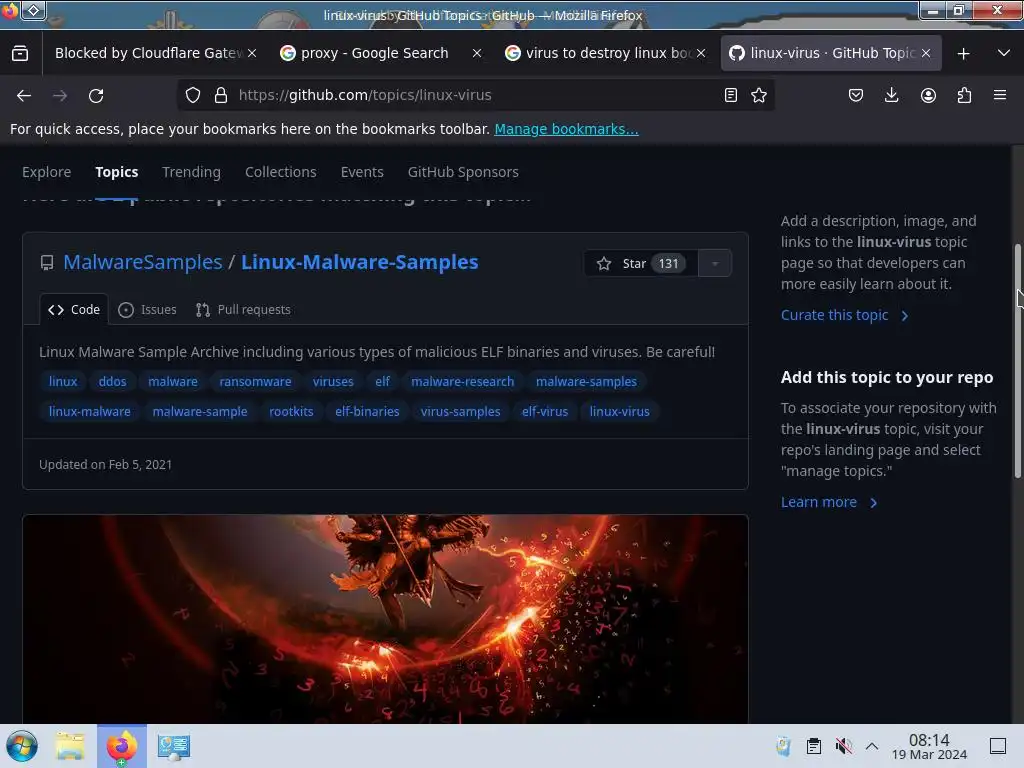Open the Issues tab of repository card
The image size is (1024, 768).
(x=148, y=310)
